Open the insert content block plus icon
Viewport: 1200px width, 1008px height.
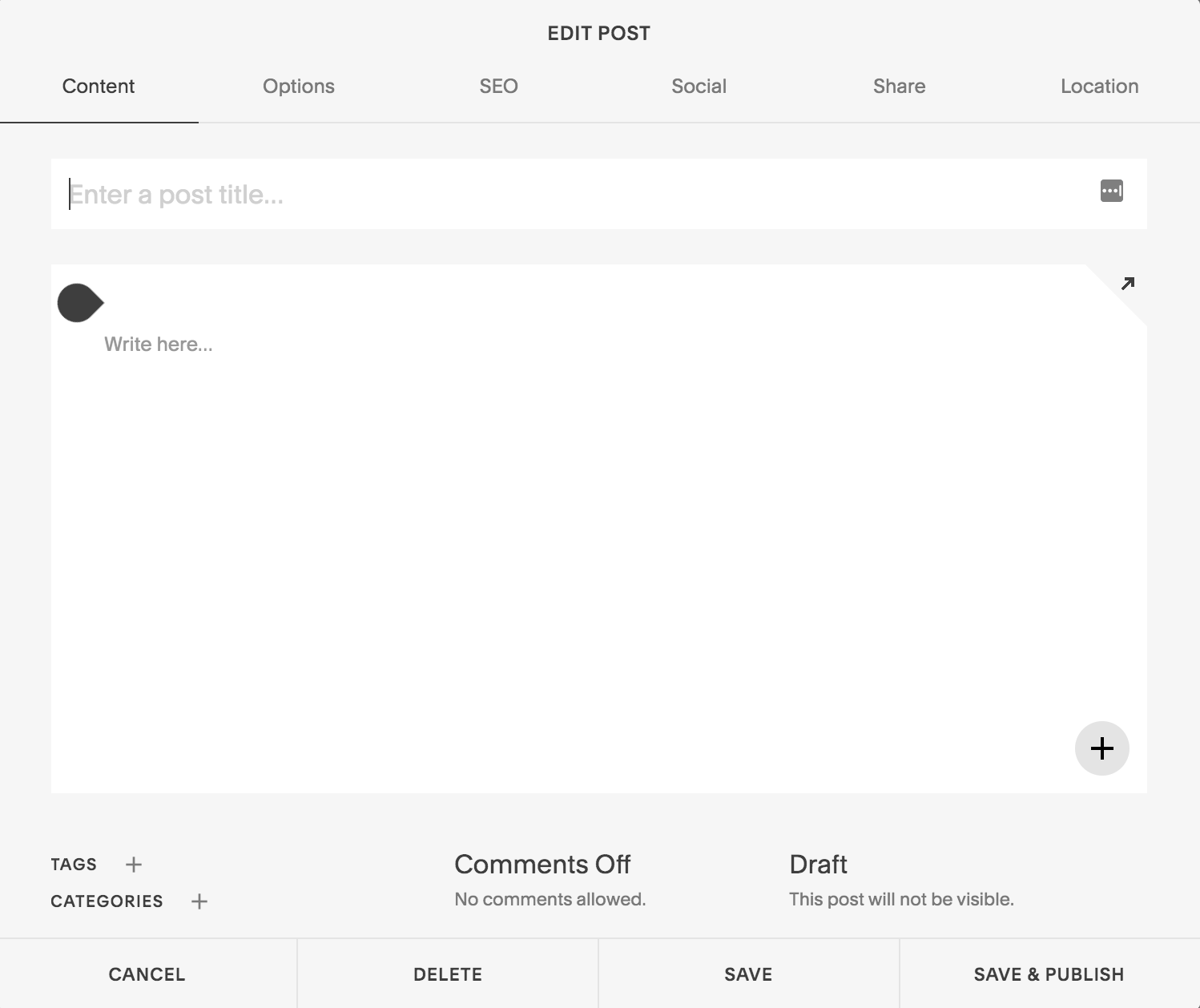(1101, 748)
